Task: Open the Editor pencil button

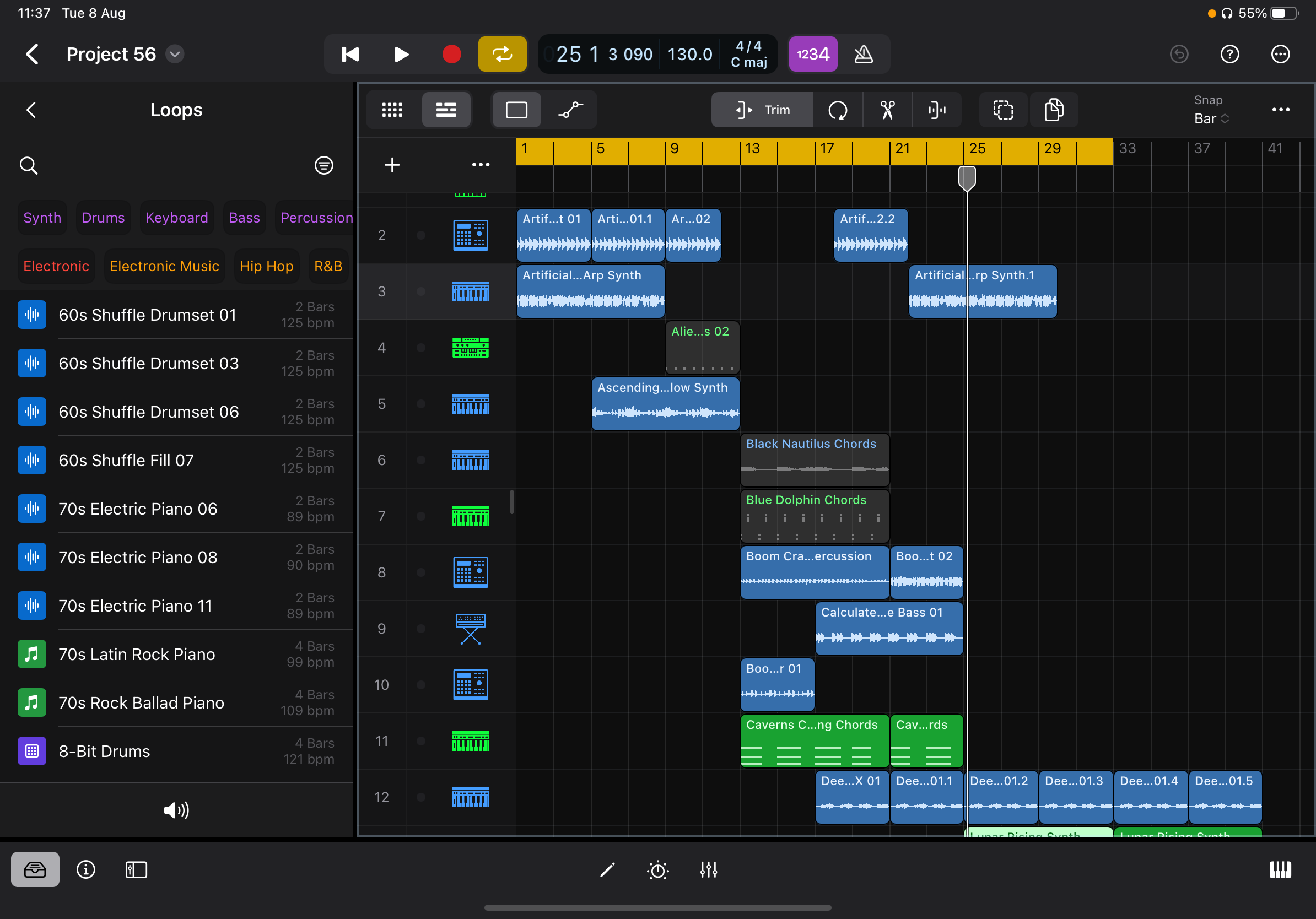Action: coord(607,870)
